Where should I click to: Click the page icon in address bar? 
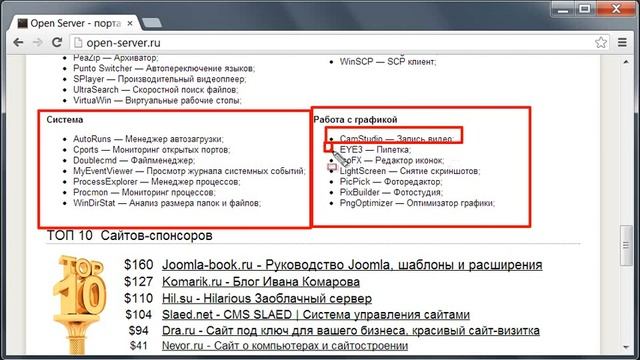click(78, 42)
